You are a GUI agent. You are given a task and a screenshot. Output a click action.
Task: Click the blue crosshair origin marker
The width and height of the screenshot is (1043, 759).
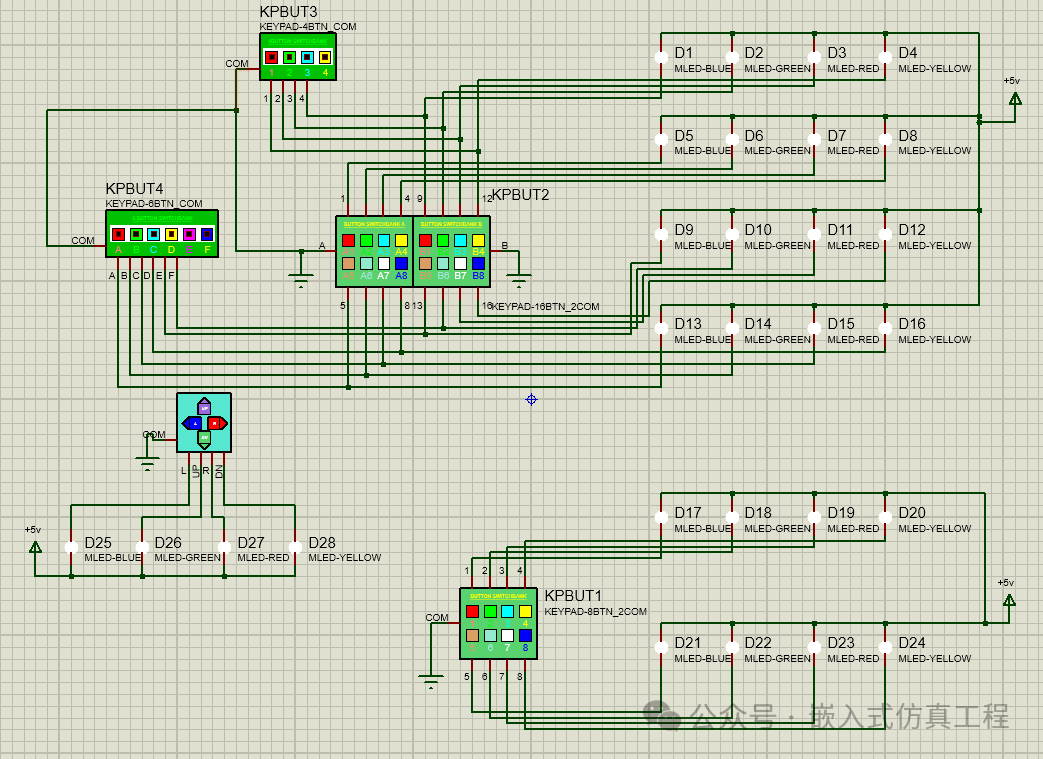point(531,399)
